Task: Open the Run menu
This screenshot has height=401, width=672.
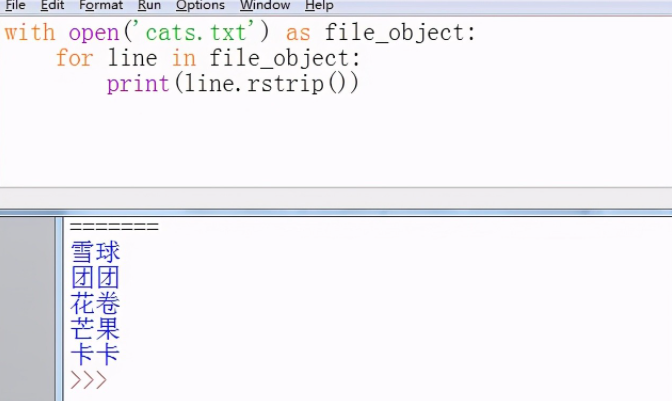Action: tap(149, 5)
